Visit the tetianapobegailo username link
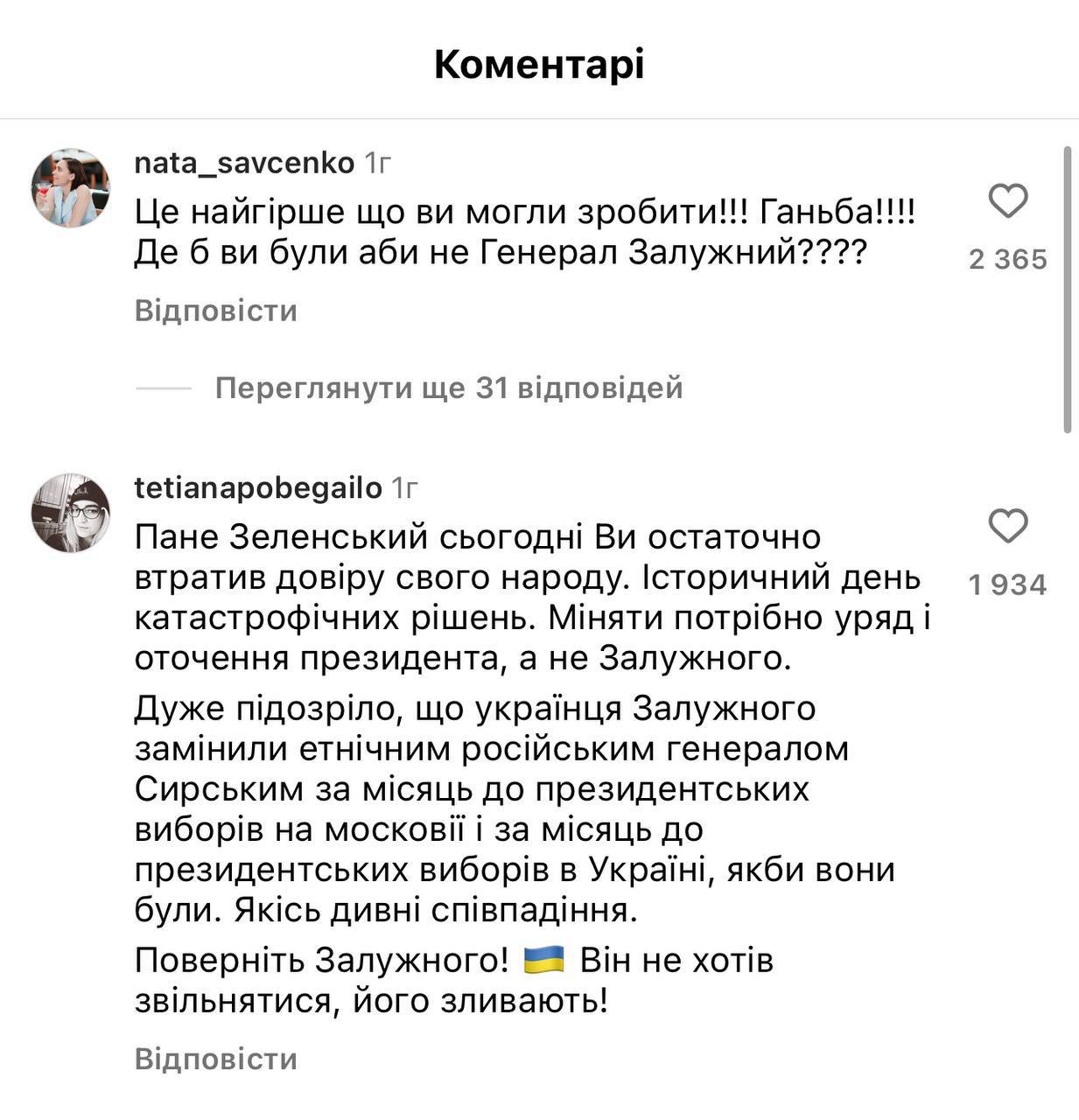Image resolution: width=1079 pixels, height=1120 pixels. coord(258,488)
